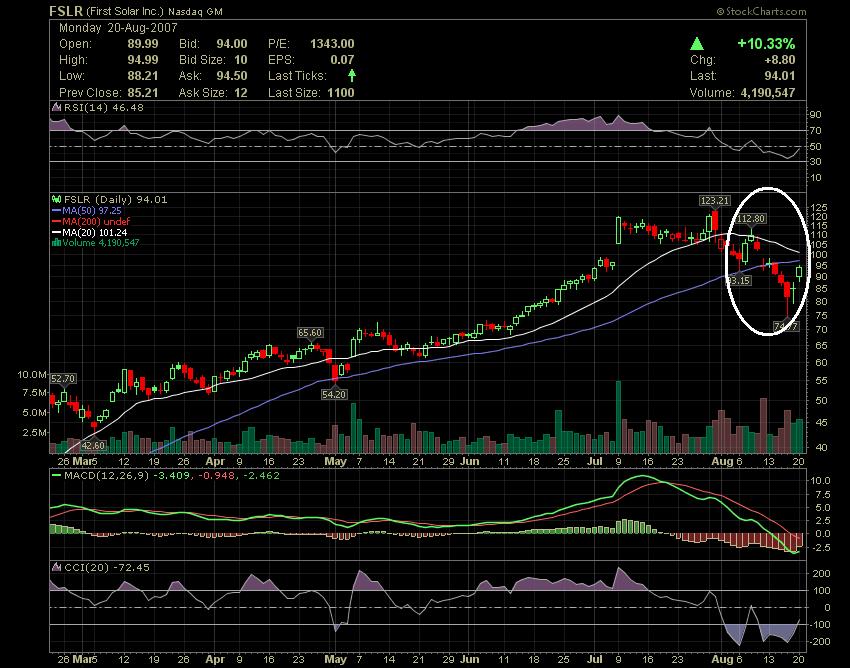850x668 pixels.
Task: Click the Ask value 94.50
Action: tap(232, 76)
